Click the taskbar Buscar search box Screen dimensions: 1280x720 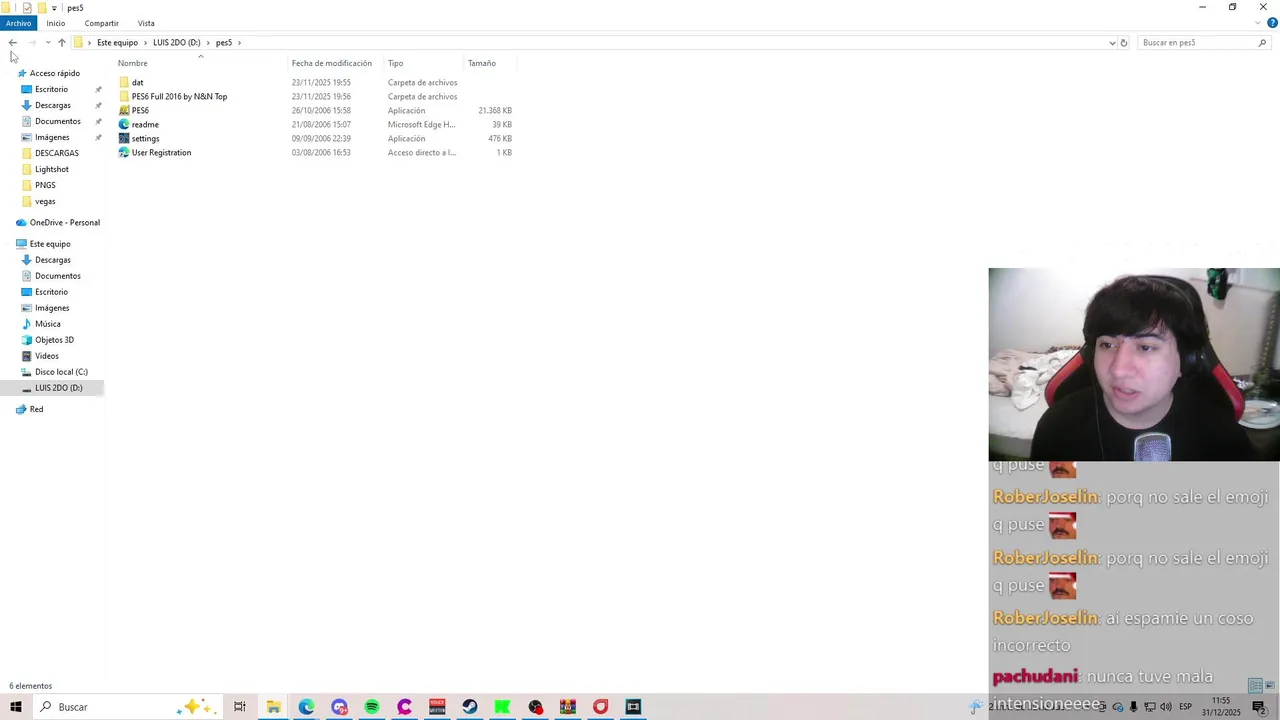[128, 707]
